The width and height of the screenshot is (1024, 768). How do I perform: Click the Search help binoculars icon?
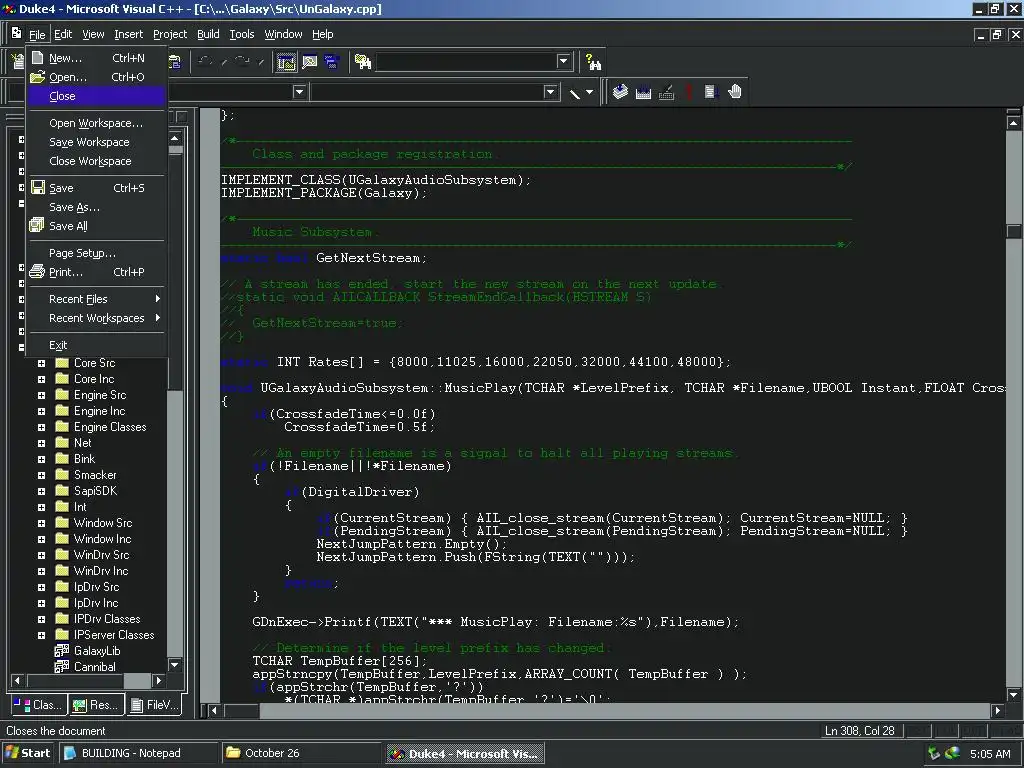click(x=593, y=62)
